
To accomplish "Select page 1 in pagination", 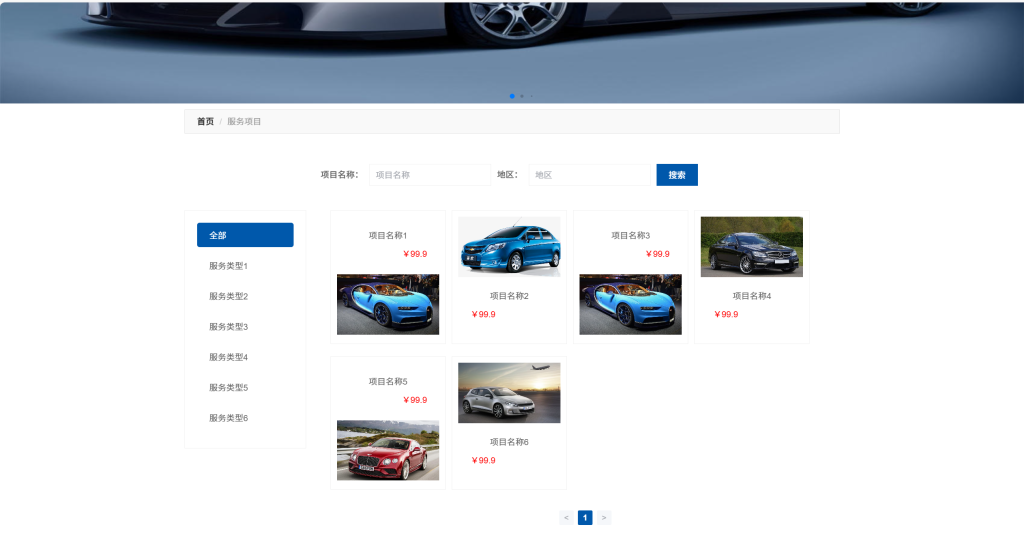I will point(585,518).
